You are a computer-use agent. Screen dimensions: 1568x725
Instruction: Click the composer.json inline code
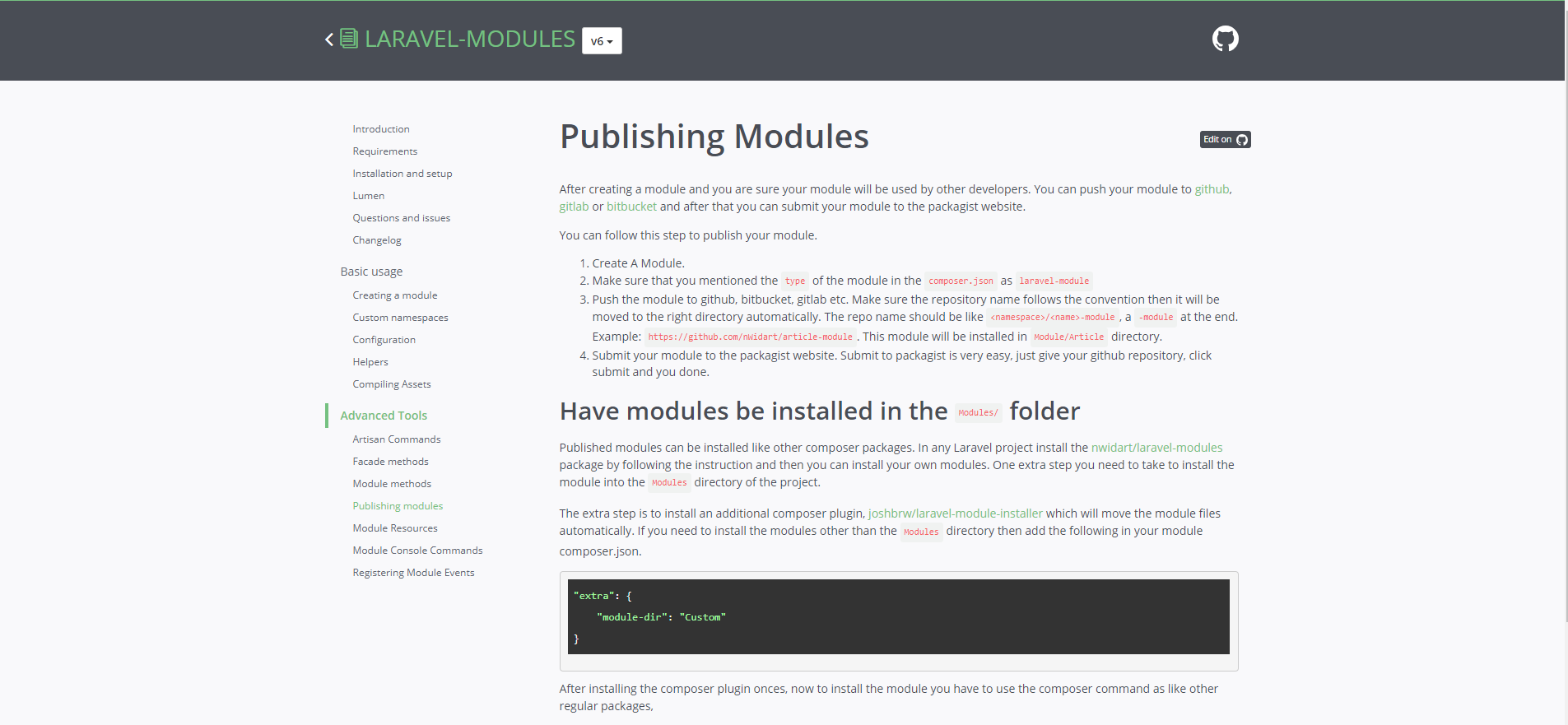[961, 281]
